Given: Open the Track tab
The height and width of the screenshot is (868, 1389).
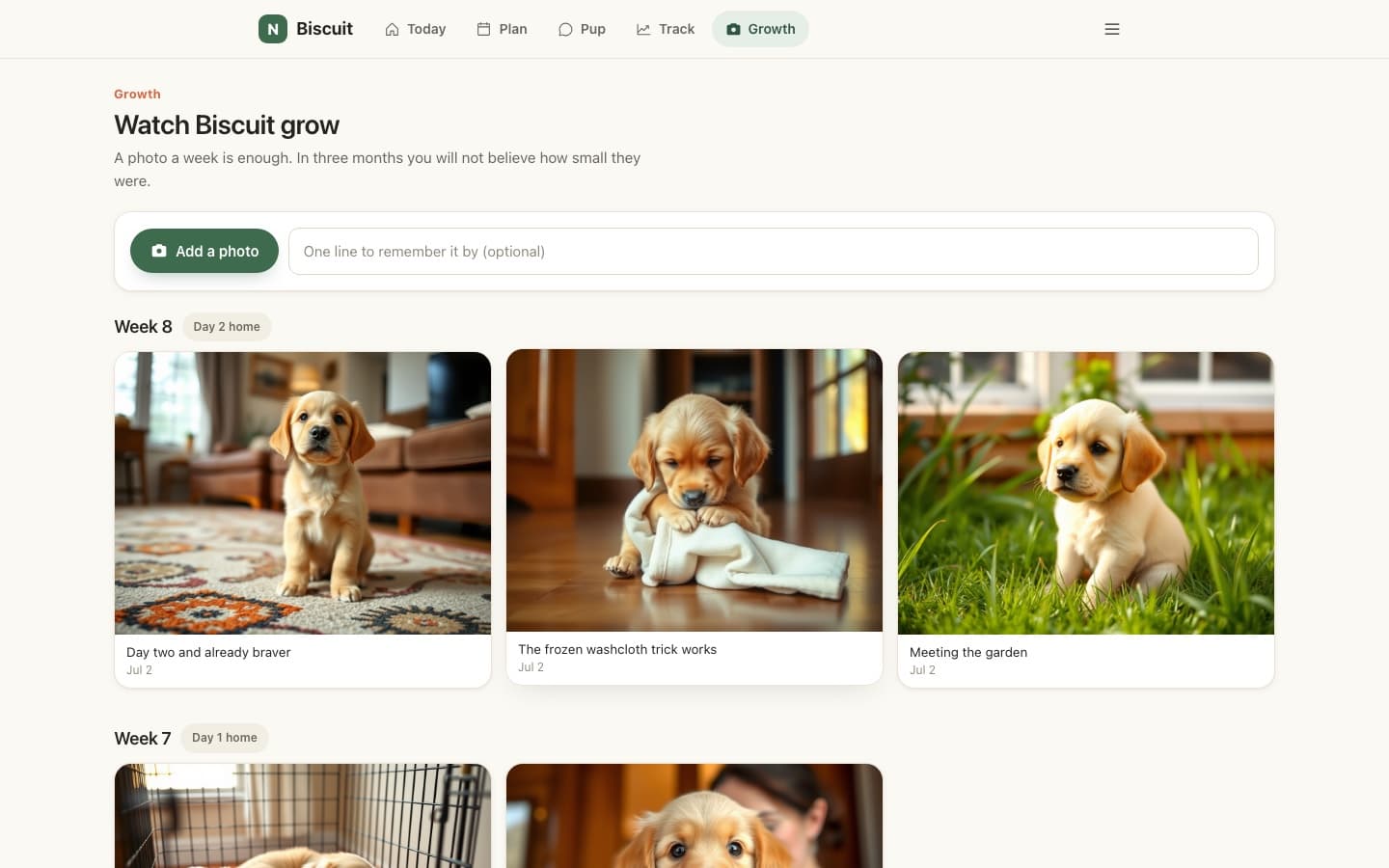Looking at the screenshot, I should 666,29.
